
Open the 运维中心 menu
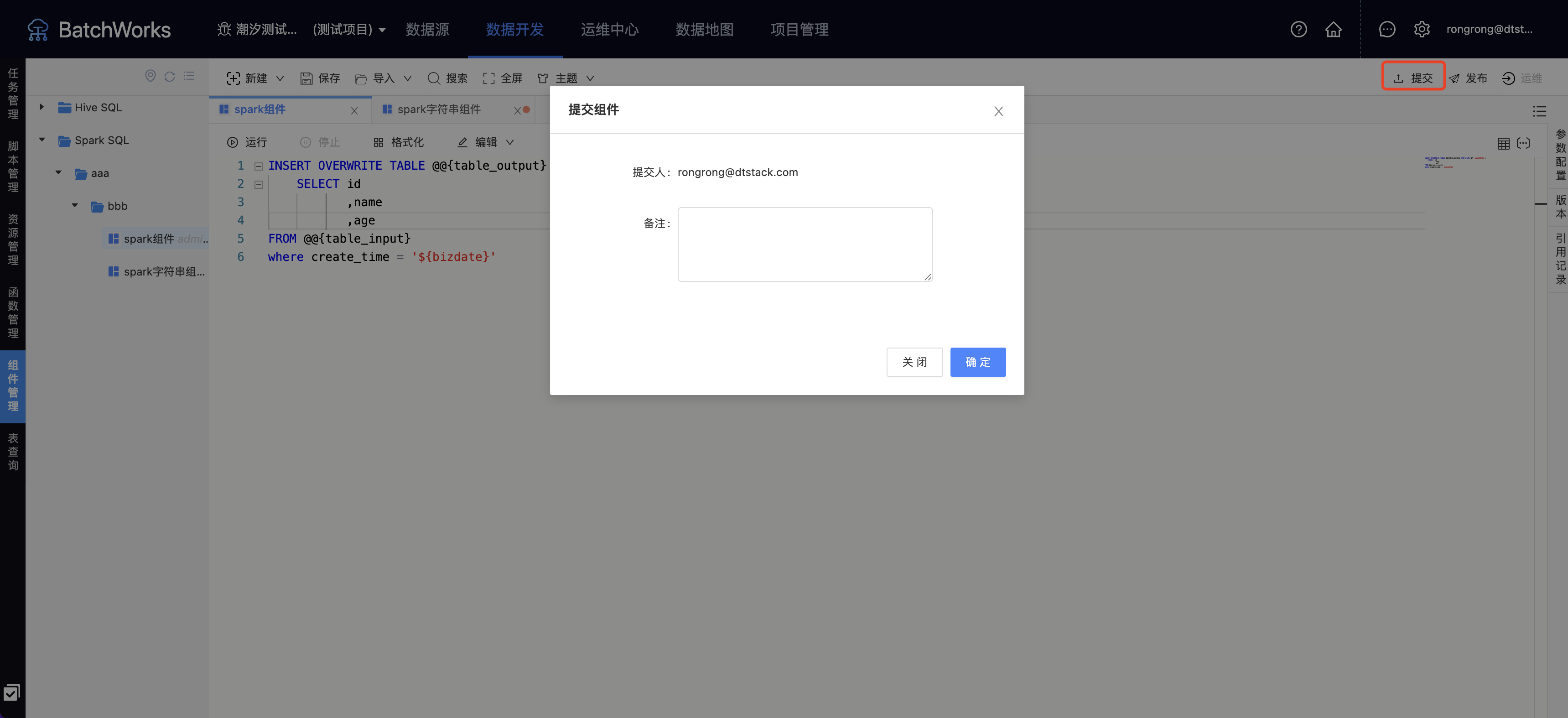click(609, 29)
